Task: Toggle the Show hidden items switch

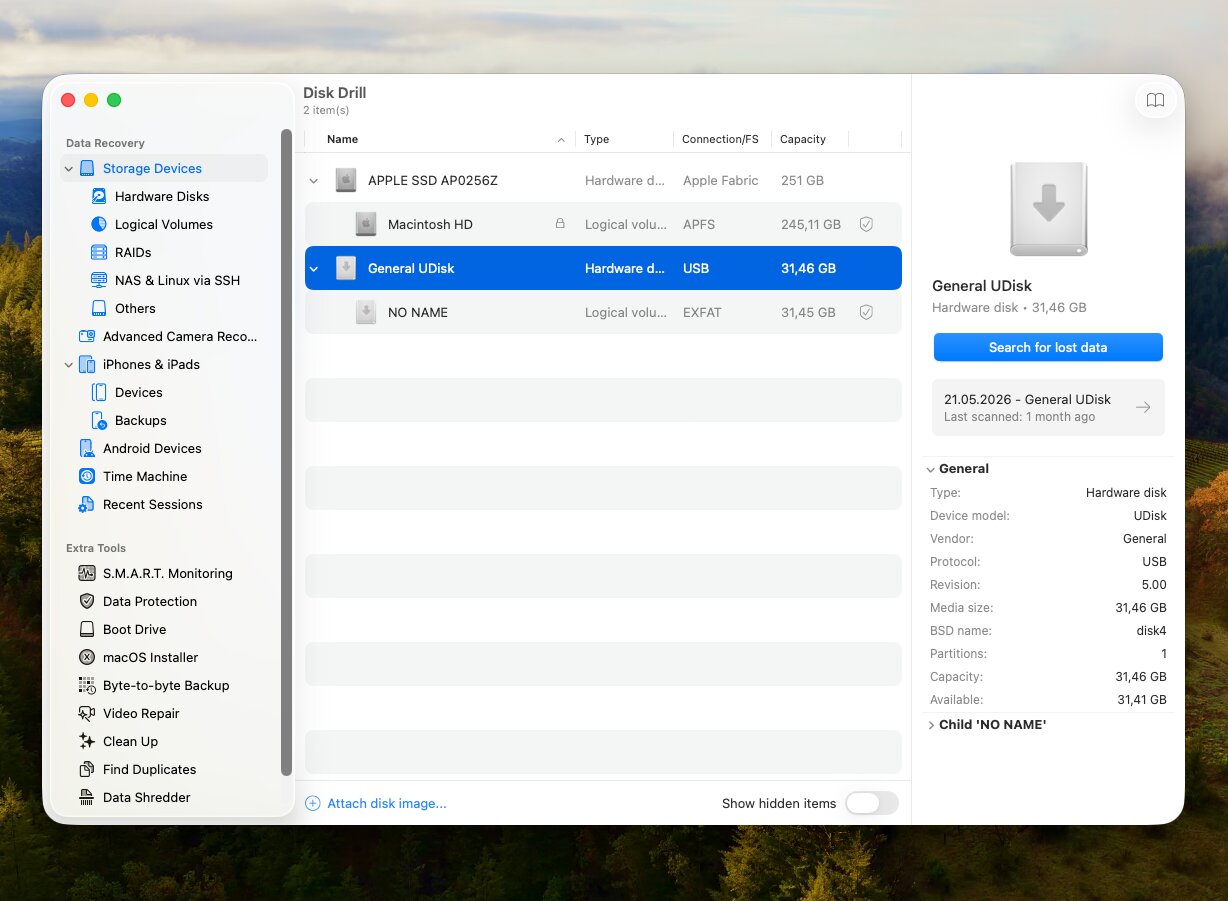Action: pos(872,803)
